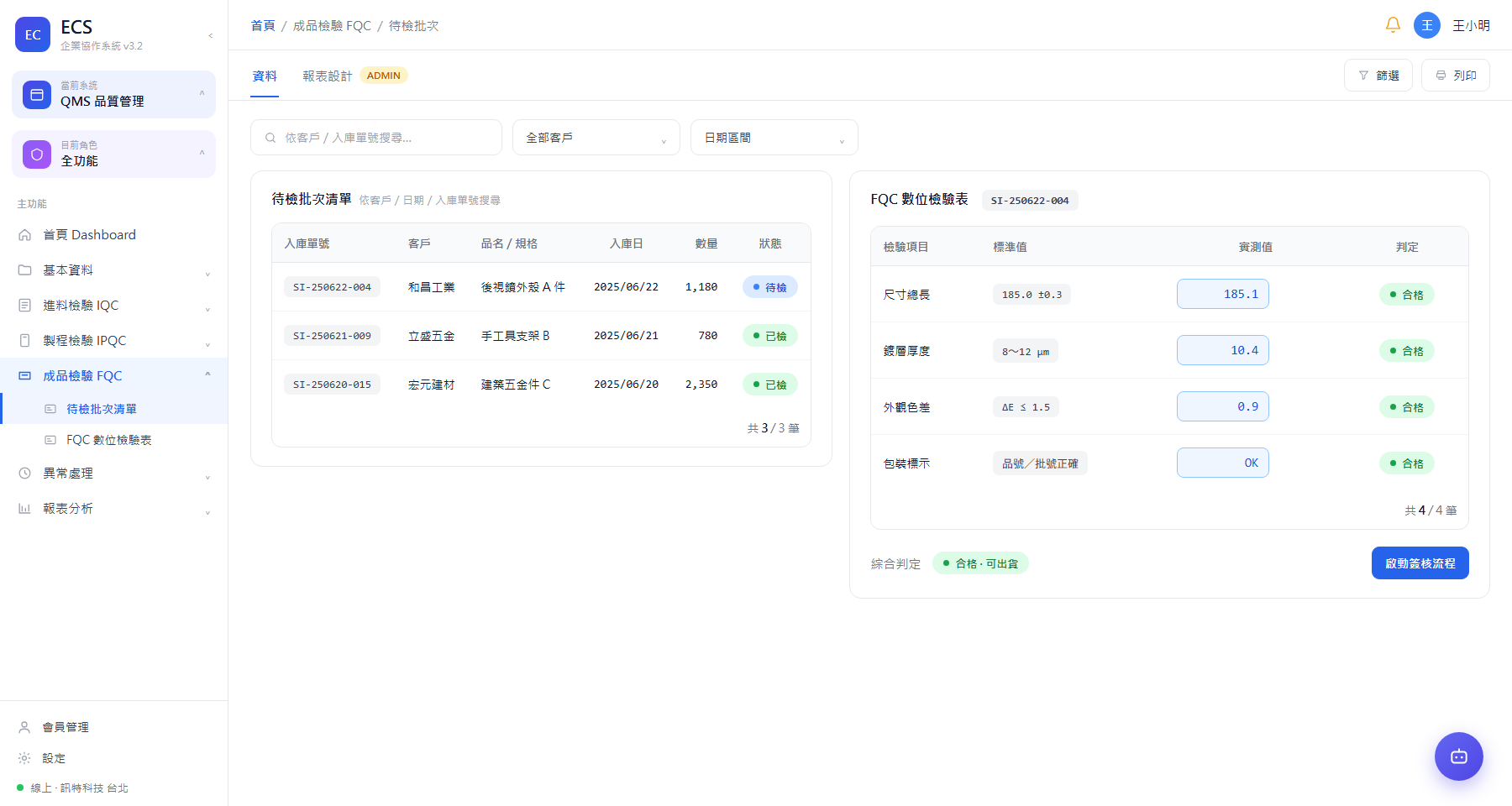
Task: Click the home icon beside 首頁 Dashboard
Action: [25, 235]
